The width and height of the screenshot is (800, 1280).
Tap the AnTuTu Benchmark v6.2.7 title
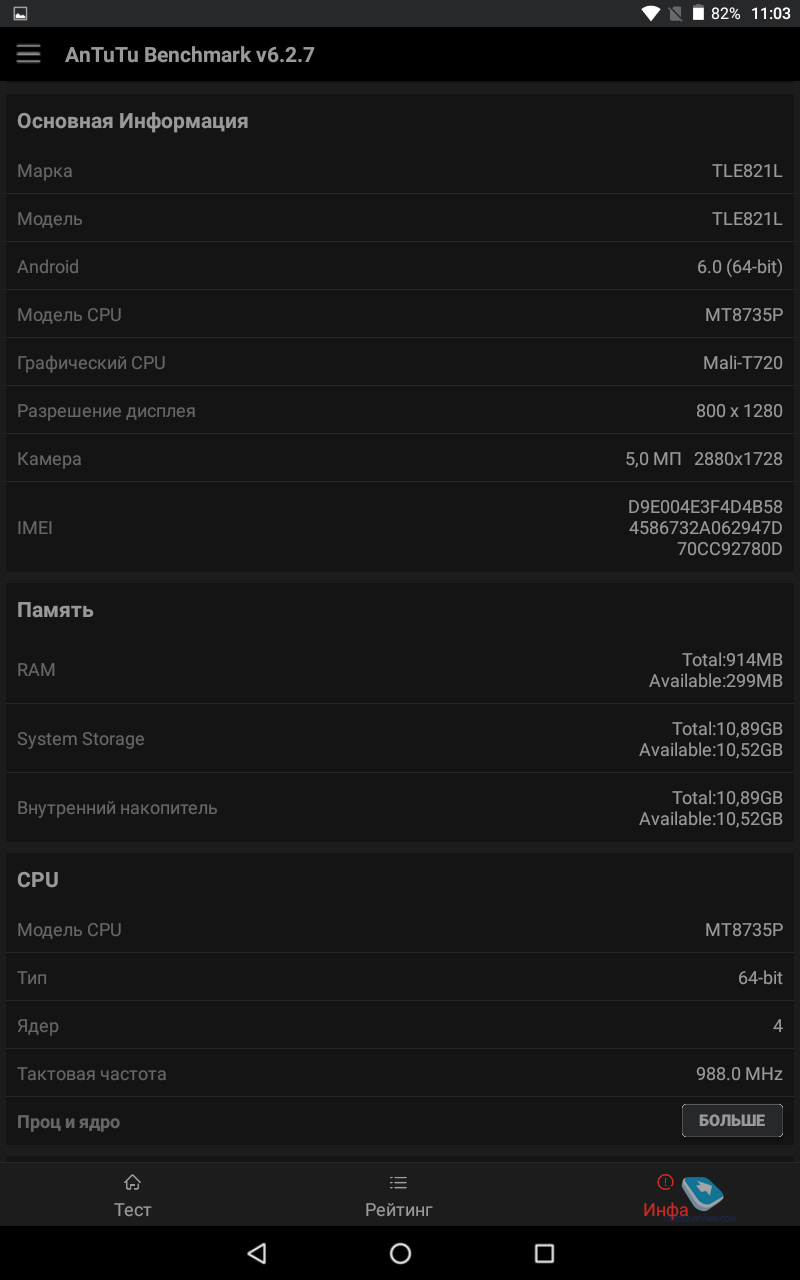coord(190,55)
